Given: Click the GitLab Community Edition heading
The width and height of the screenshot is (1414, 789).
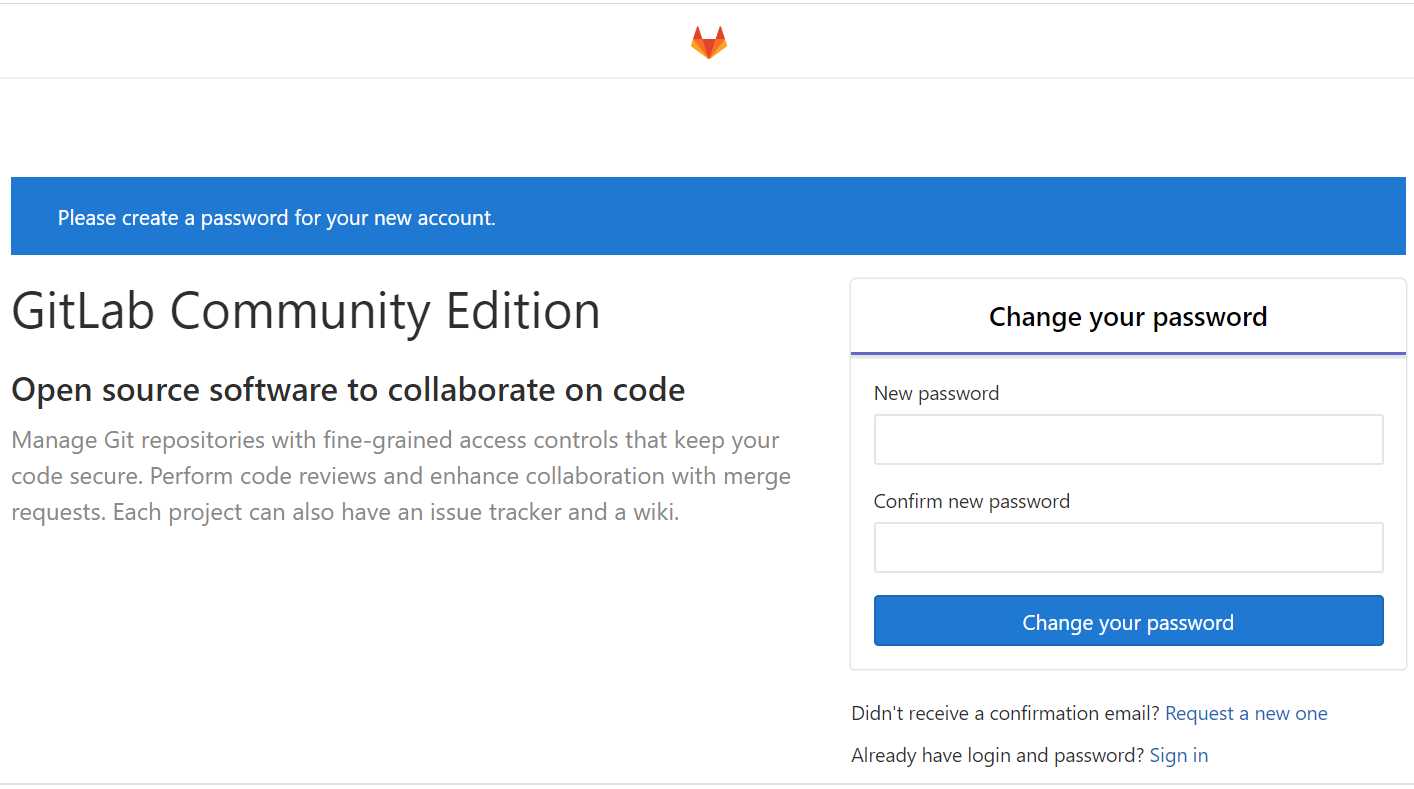Looking at the screenshot, I should tap(306, 311).
